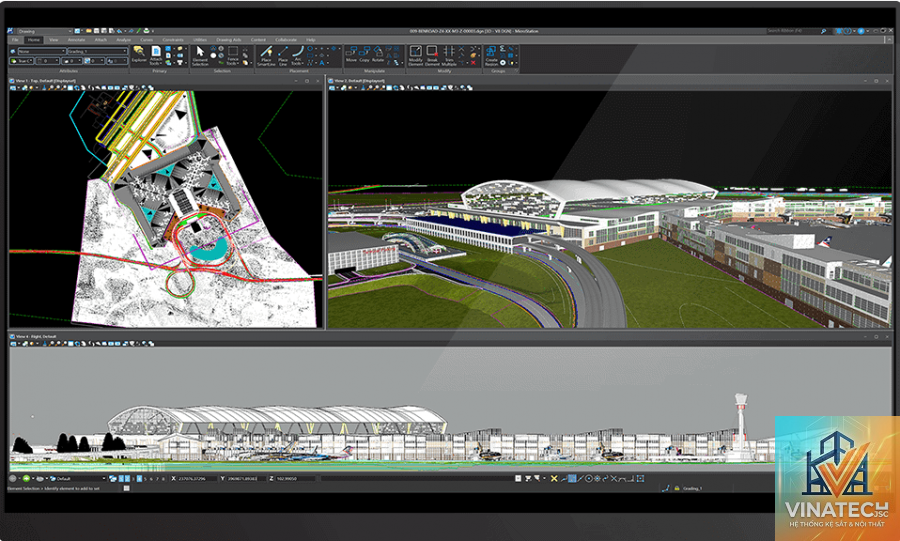Click the Move tool in Manipulate group
Screen dimensions: 900x541
[x=351, y=55]
